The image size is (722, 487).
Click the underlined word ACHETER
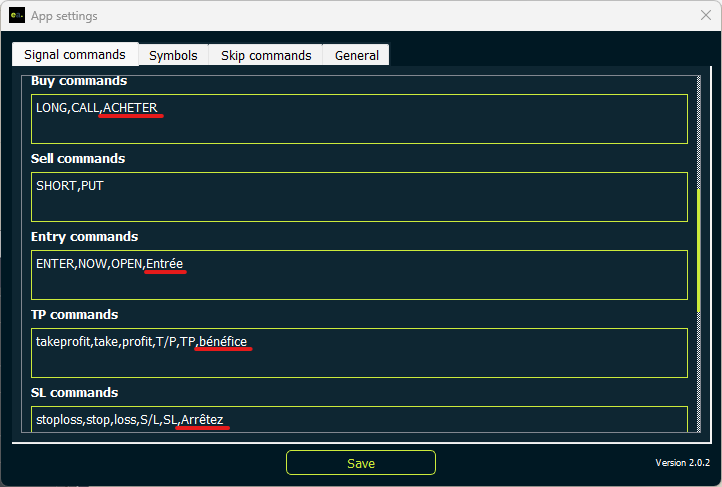click(131, 107)
